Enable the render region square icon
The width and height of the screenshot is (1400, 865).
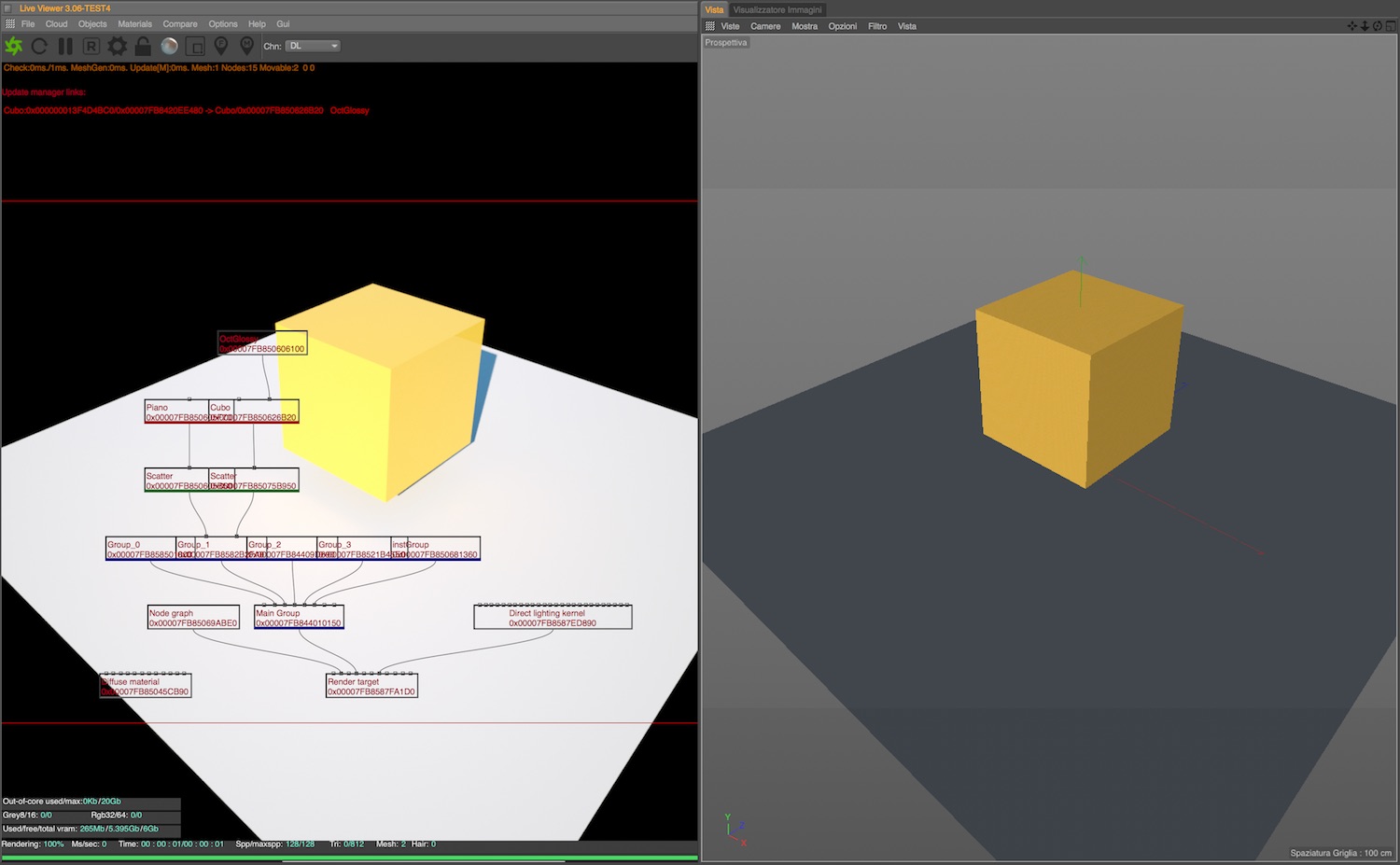click(195, 46)
